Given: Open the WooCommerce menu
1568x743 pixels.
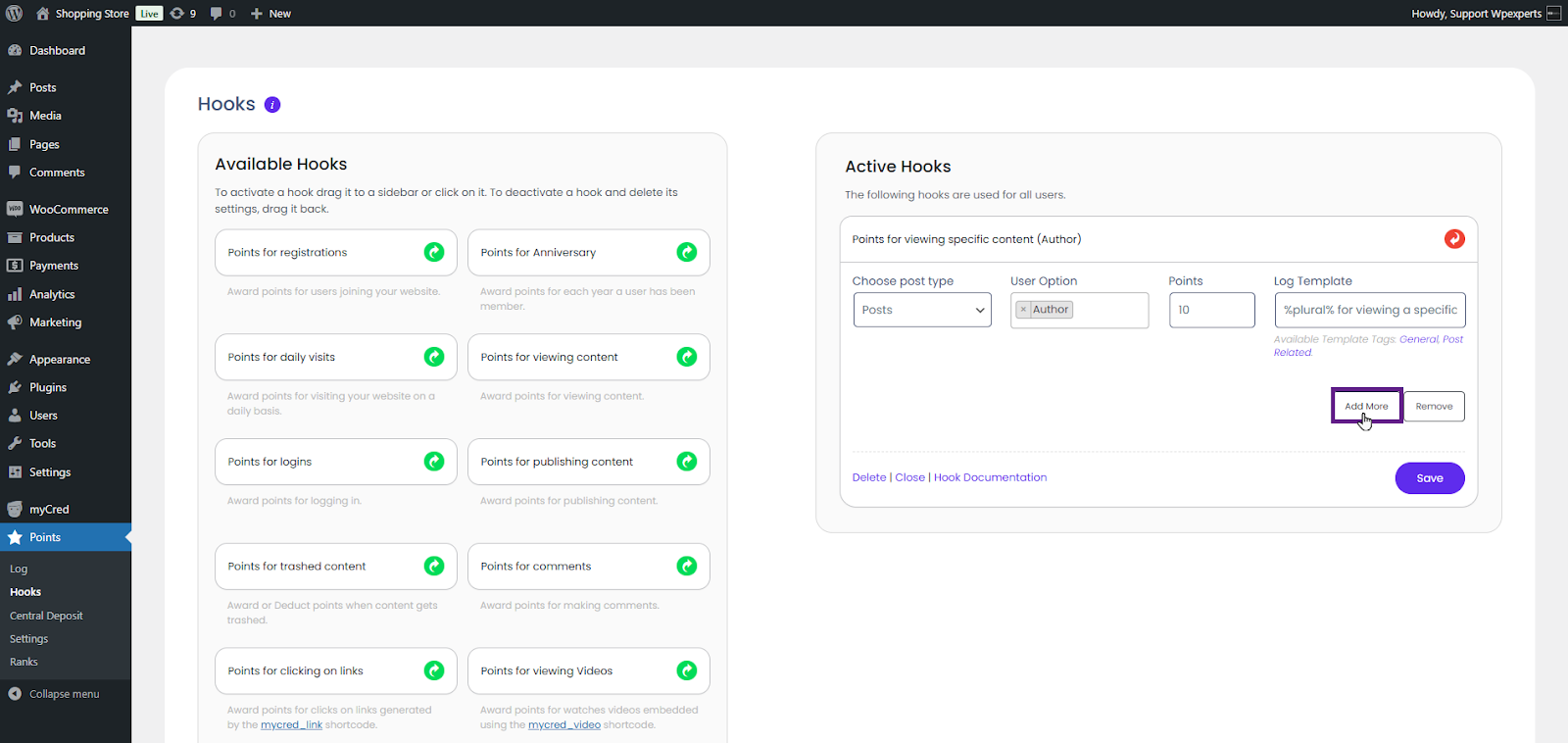Looking at the screenshot, I should pyautogui.click(x=69, y=210).
